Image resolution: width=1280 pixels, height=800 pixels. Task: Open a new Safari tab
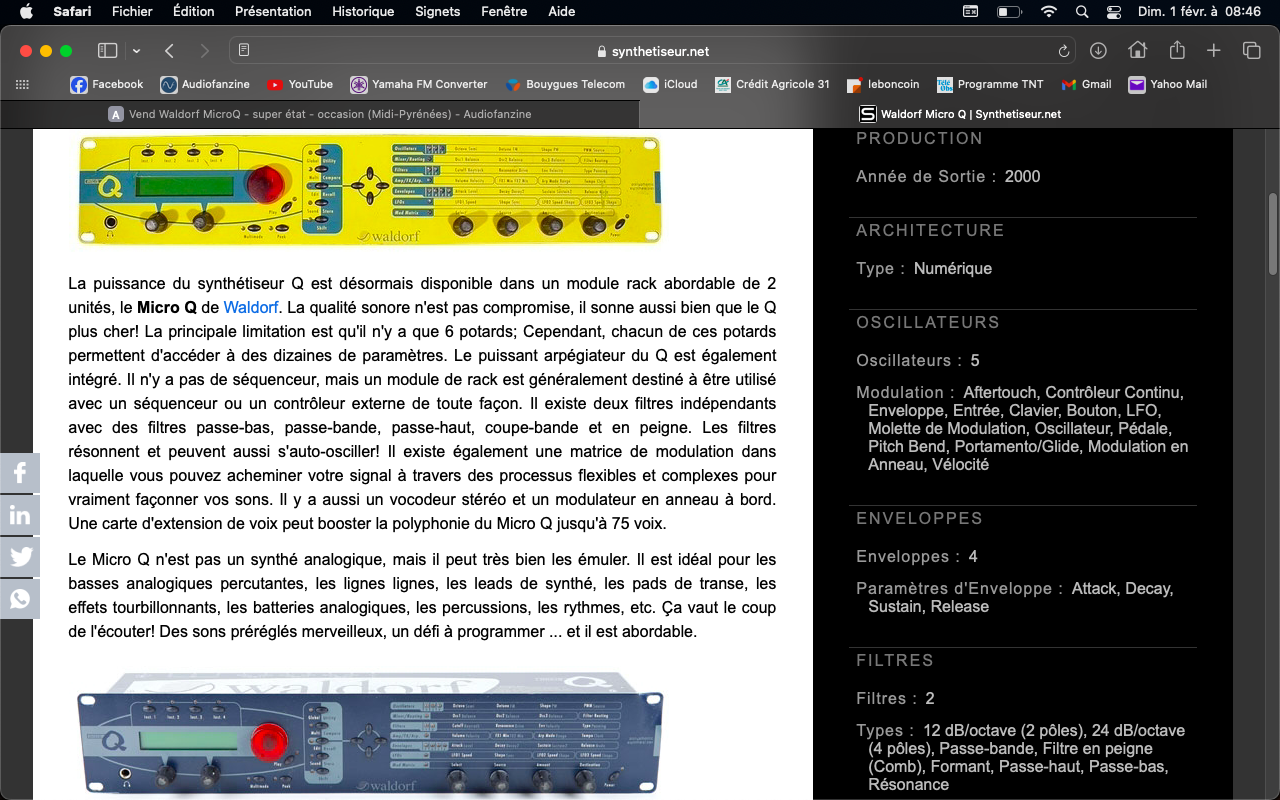pyautogui.click(x=1214, y=51)
